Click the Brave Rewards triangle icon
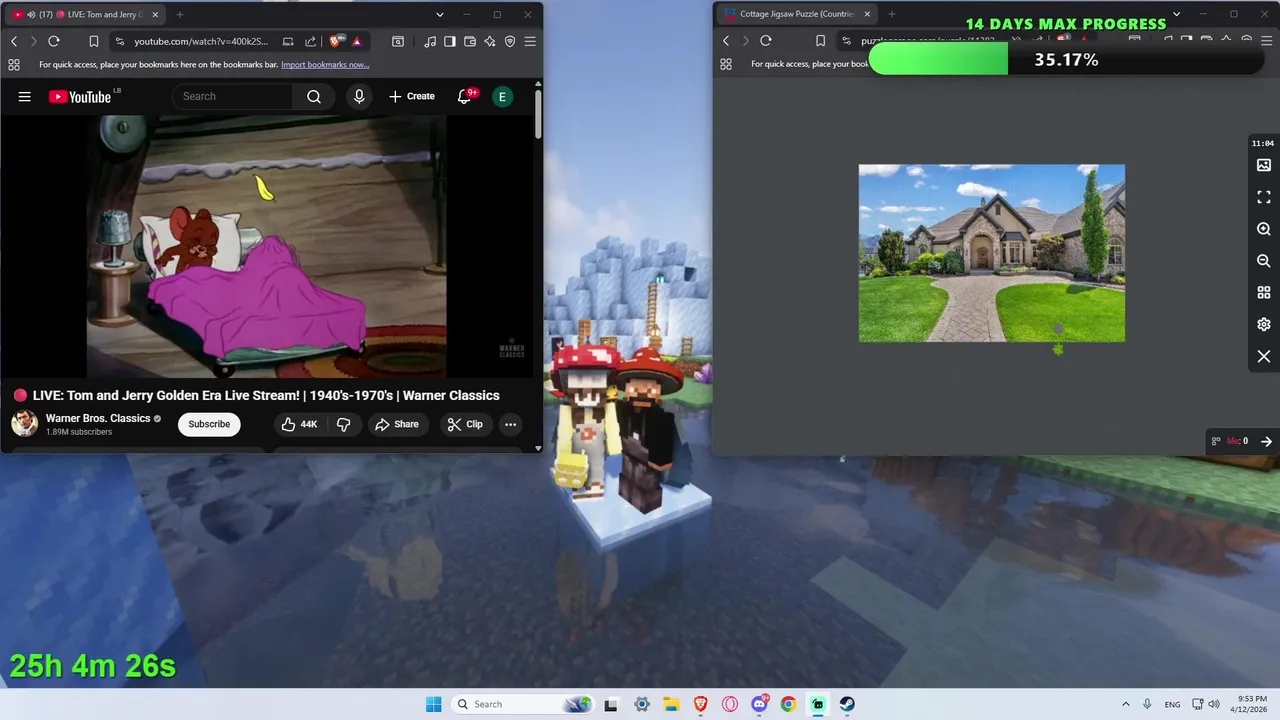The image size is (1280, 720). 357,41
